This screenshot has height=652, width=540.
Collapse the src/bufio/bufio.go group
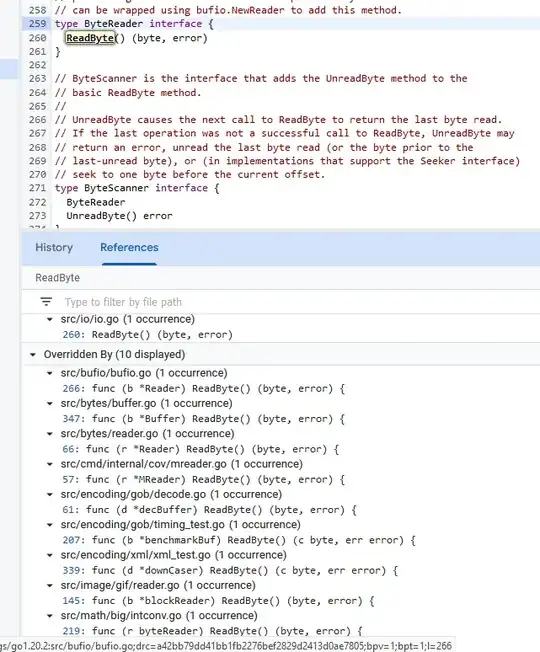pyautogui.click(x=50, y=373)
